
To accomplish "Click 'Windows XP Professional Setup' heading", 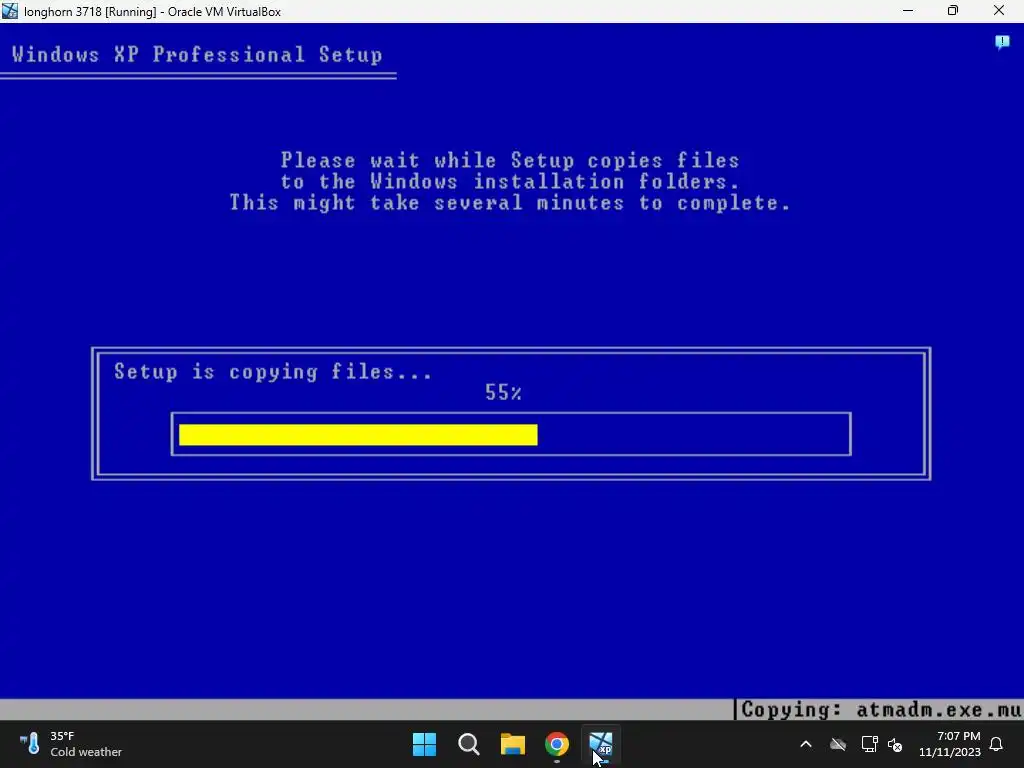I will 197,54.
